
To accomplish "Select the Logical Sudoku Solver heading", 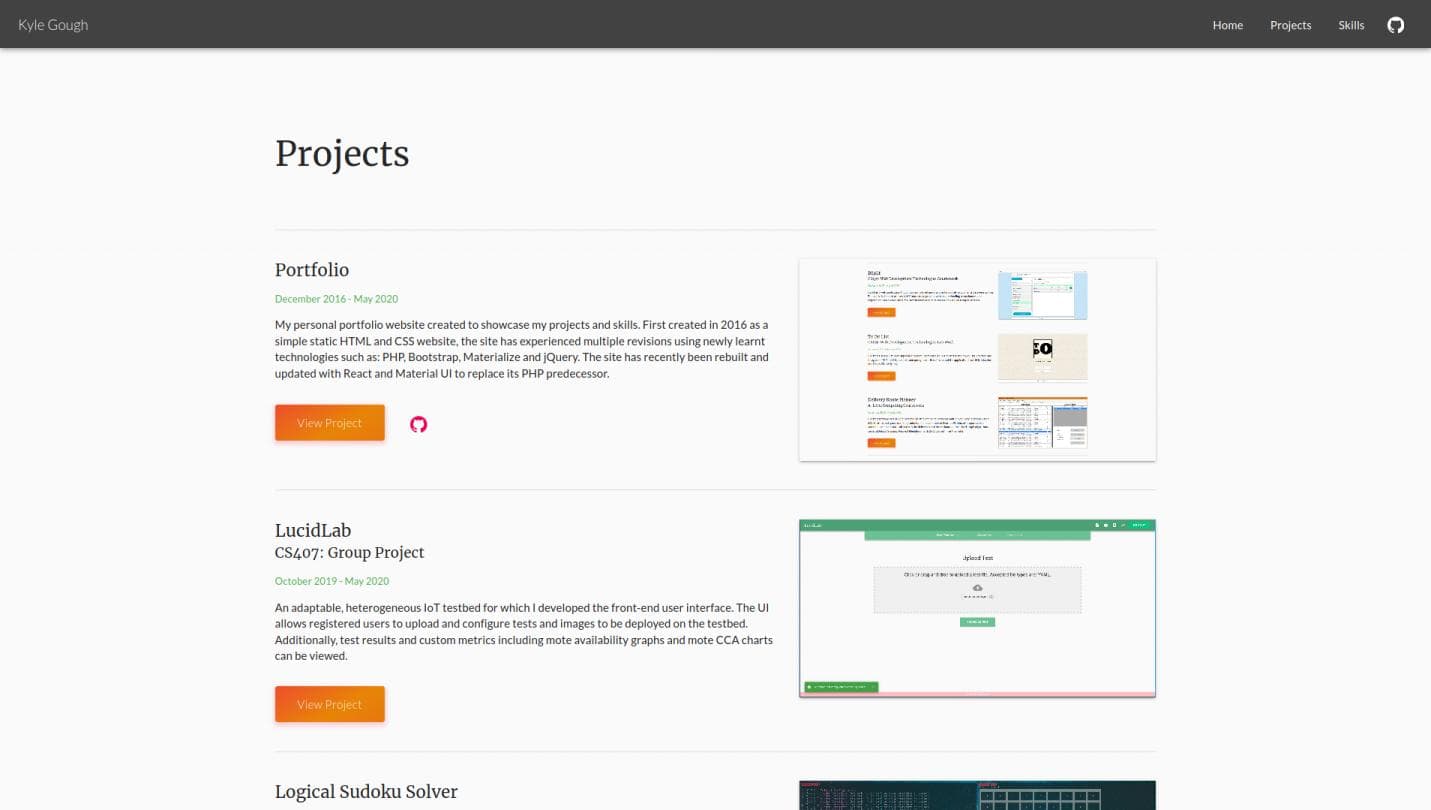I will (x=366, y=792).
